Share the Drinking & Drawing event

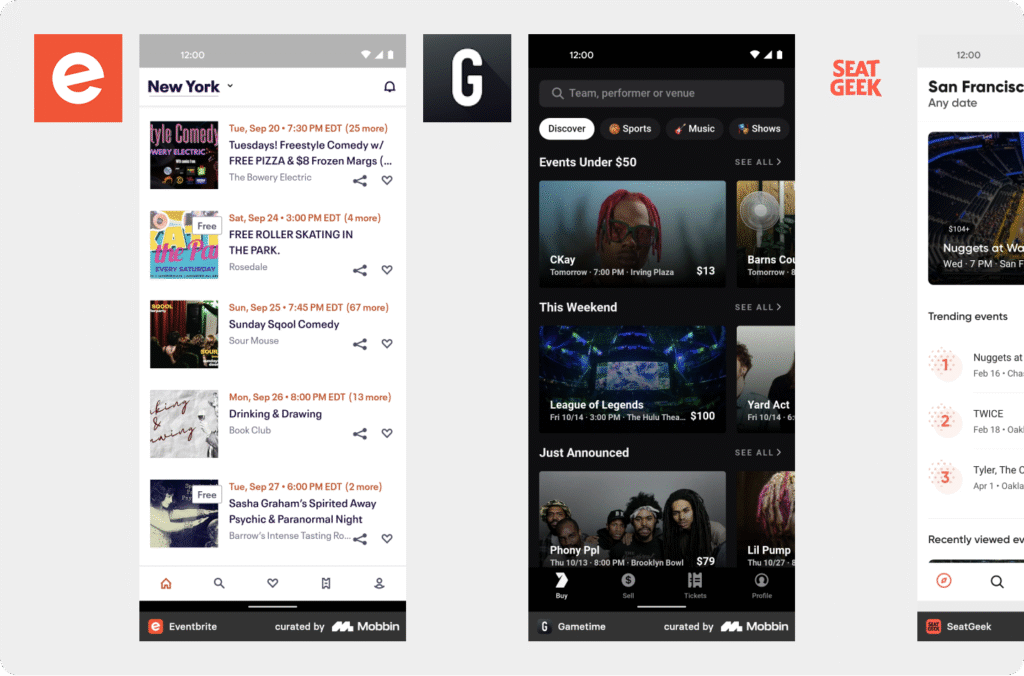[x=360, y=433]
